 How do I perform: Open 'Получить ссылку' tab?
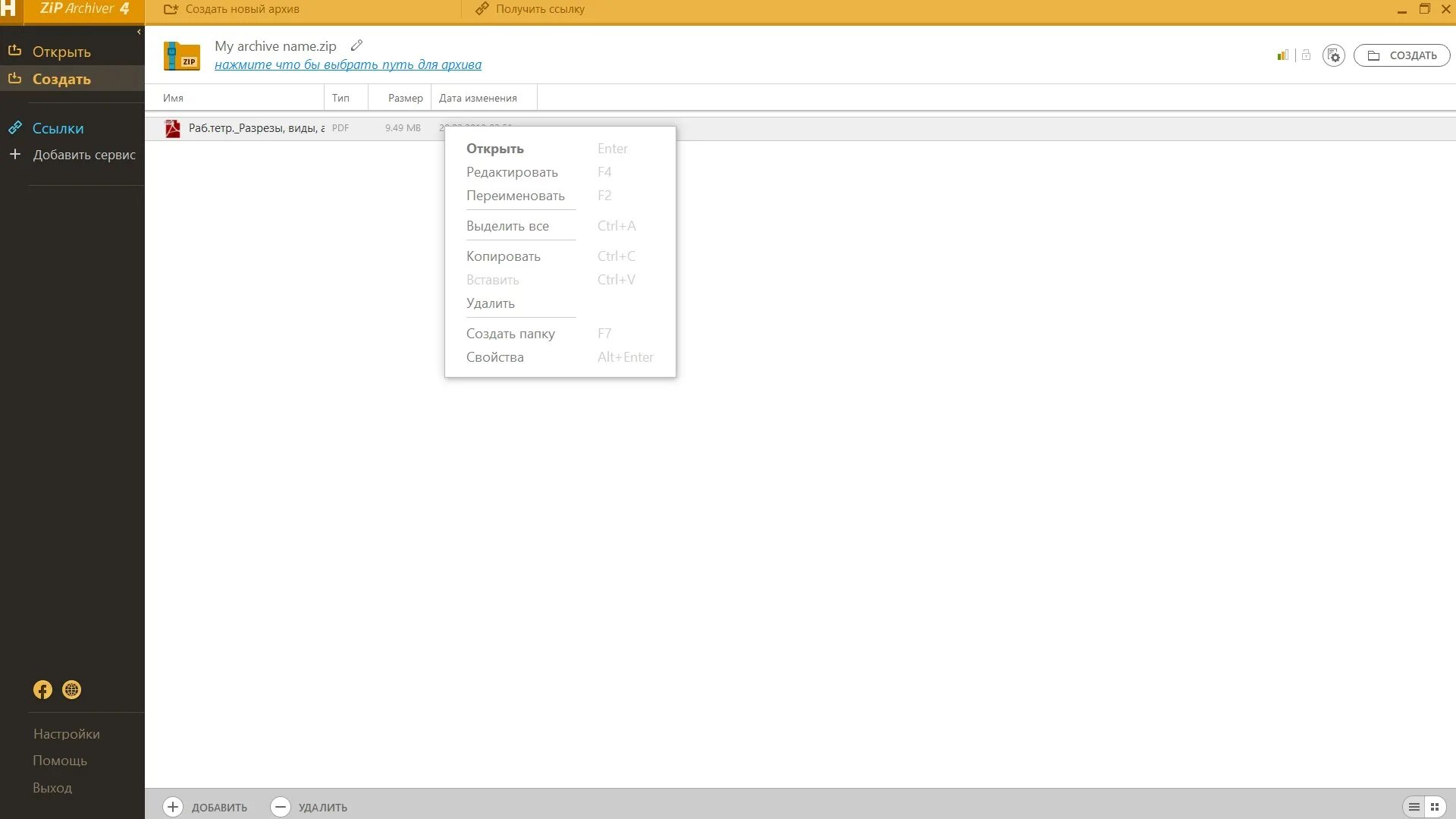[530, 9]
